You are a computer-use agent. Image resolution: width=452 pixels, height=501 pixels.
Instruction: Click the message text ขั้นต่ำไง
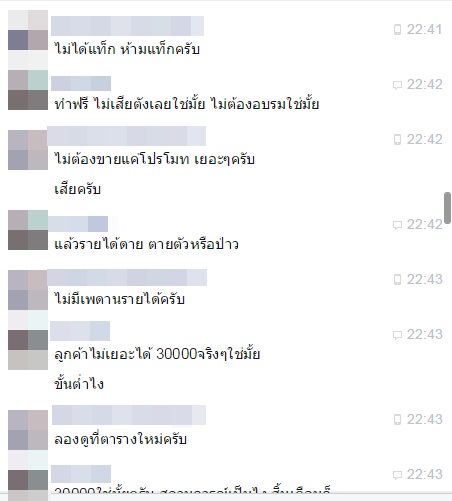(x=79, y=384)
